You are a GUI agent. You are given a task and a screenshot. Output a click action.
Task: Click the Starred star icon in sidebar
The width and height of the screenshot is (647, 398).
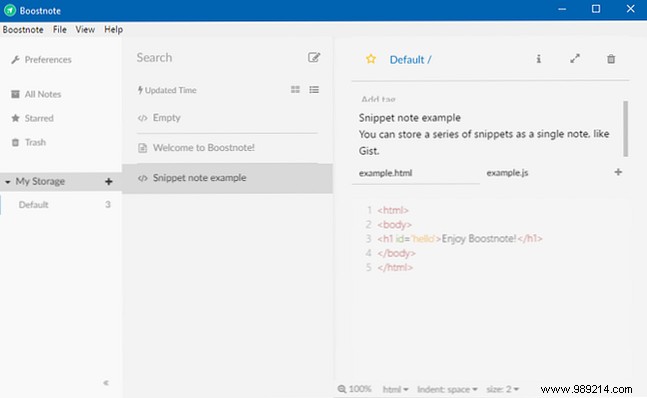coord(15,118)
